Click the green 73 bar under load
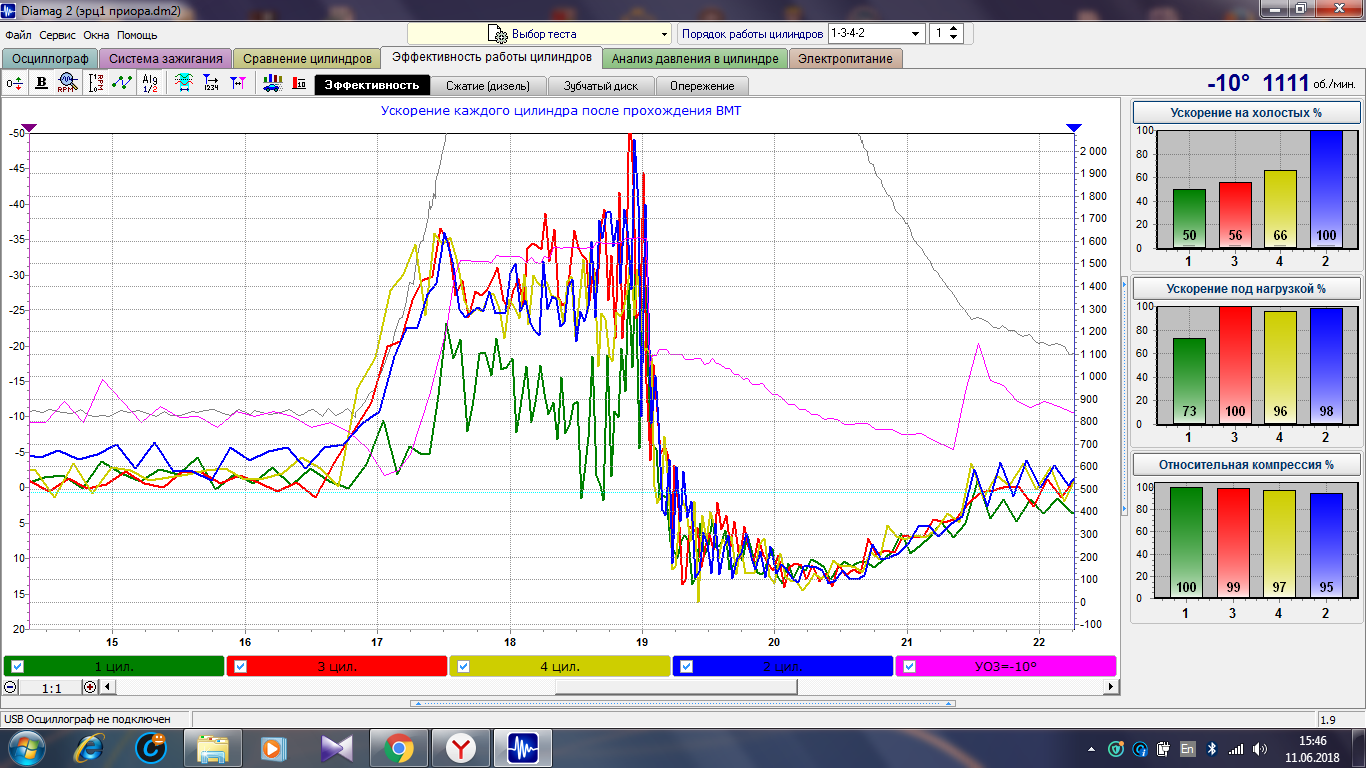Image resolution: width=1366 pixels, height=768 pixels. (x=1189, y=381)
